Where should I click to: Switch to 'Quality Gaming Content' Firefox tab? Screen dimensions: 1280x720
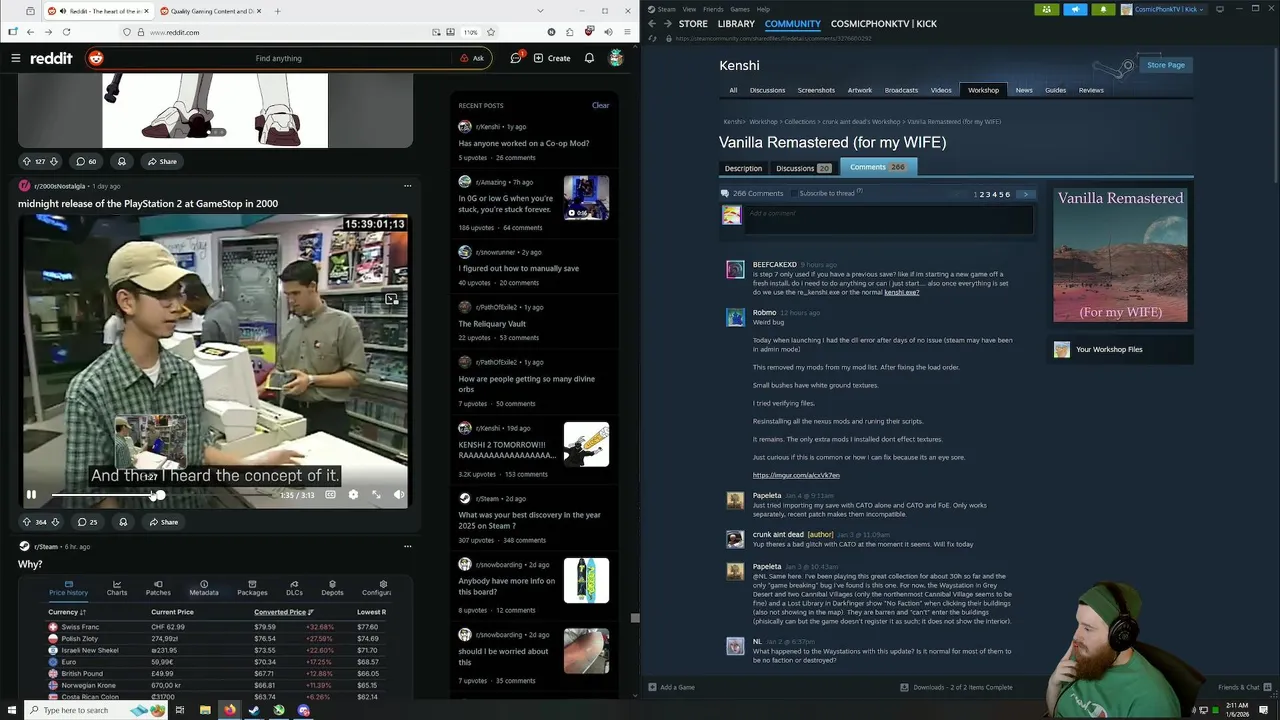click(x=209, y=11)
